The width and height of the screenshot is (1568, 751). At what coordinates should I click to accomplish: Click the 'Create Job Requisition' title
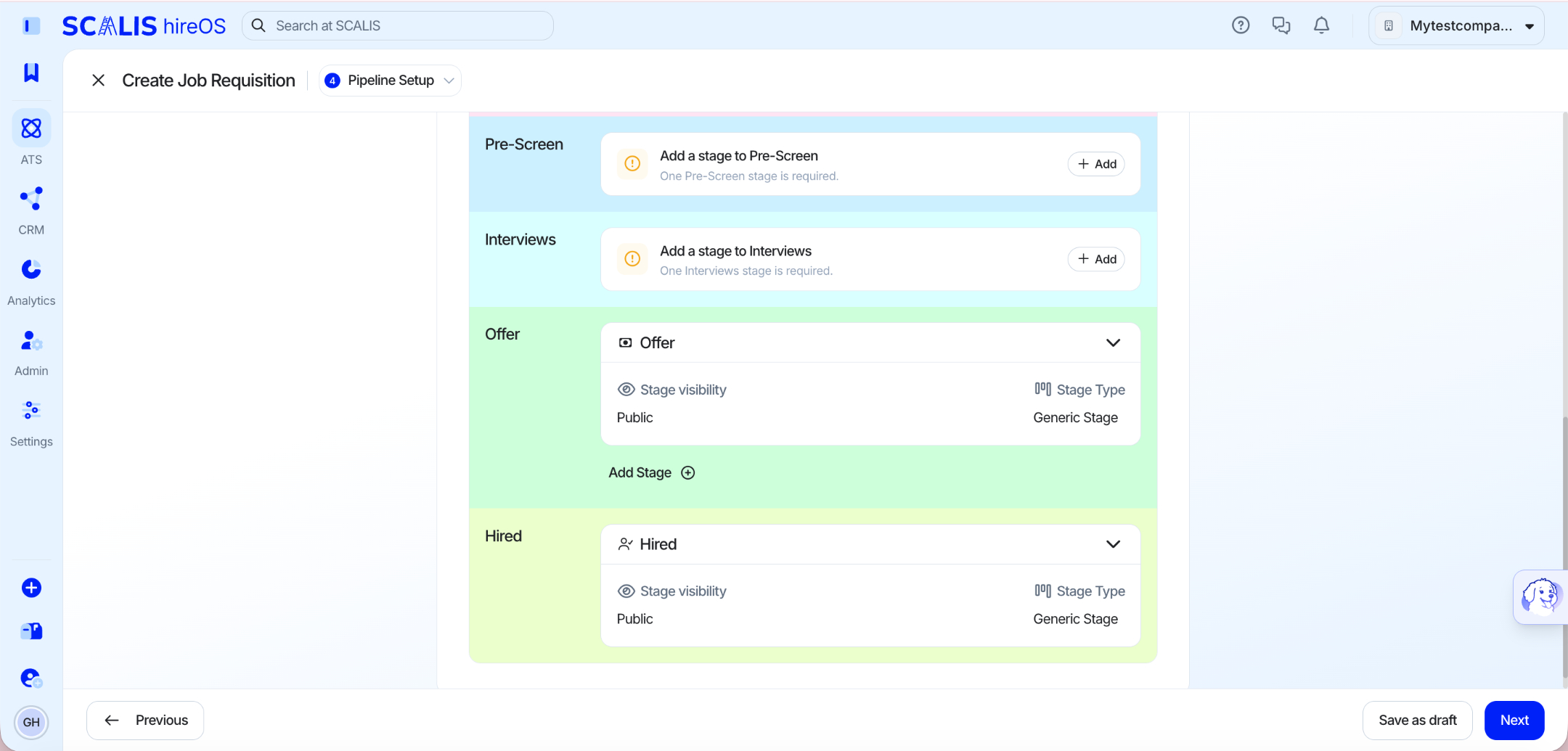coord(208,81)
